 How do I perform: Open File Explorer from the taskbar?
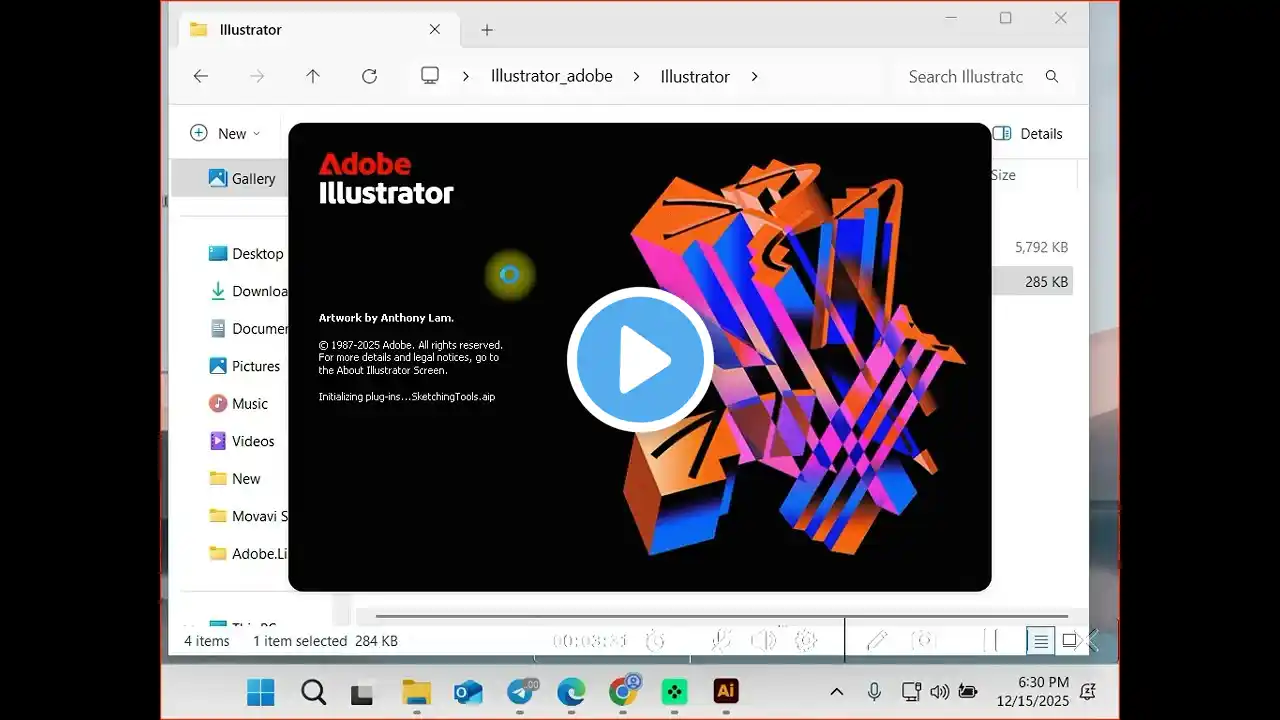(416, 691)
